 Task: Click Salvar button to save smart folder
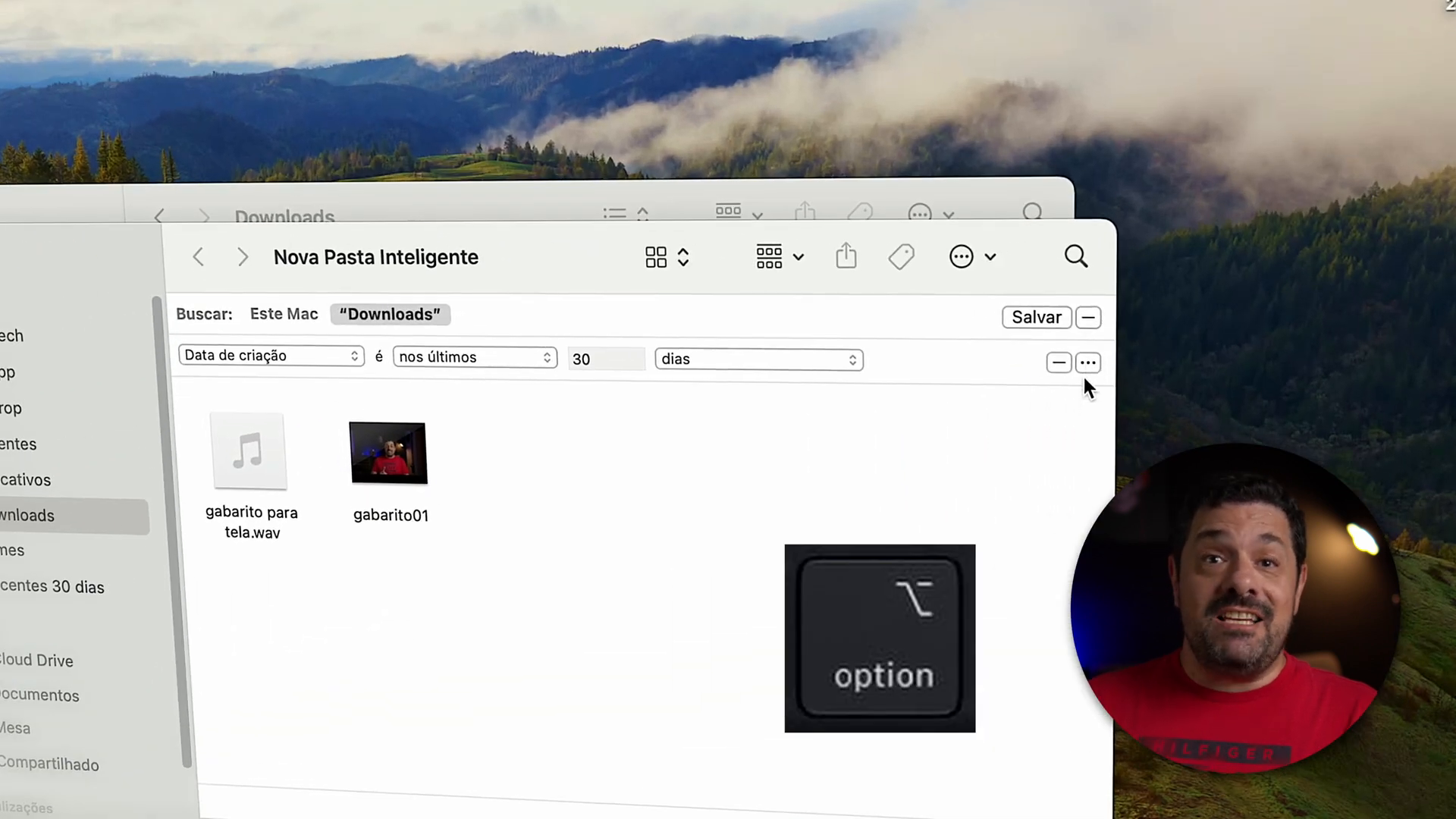(1036, 317)
